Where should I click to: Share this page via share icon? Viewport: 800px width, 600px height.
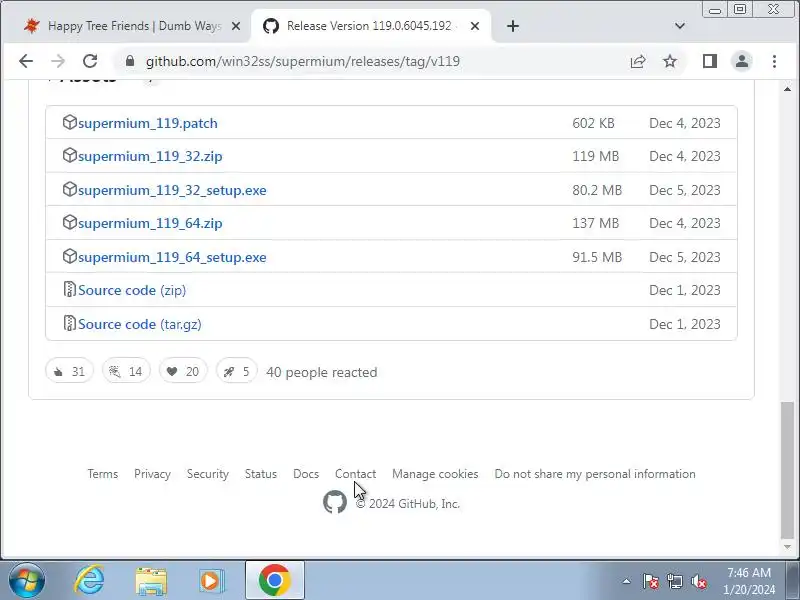pyautogui.click(x=638, y=61)
